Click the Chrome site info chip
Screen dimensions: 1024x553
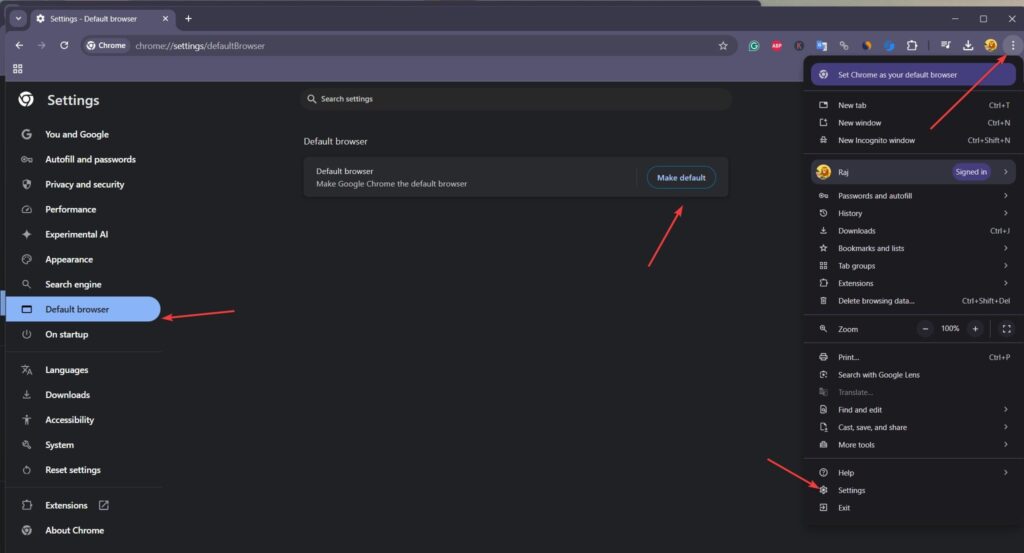(x=106, y=46)
